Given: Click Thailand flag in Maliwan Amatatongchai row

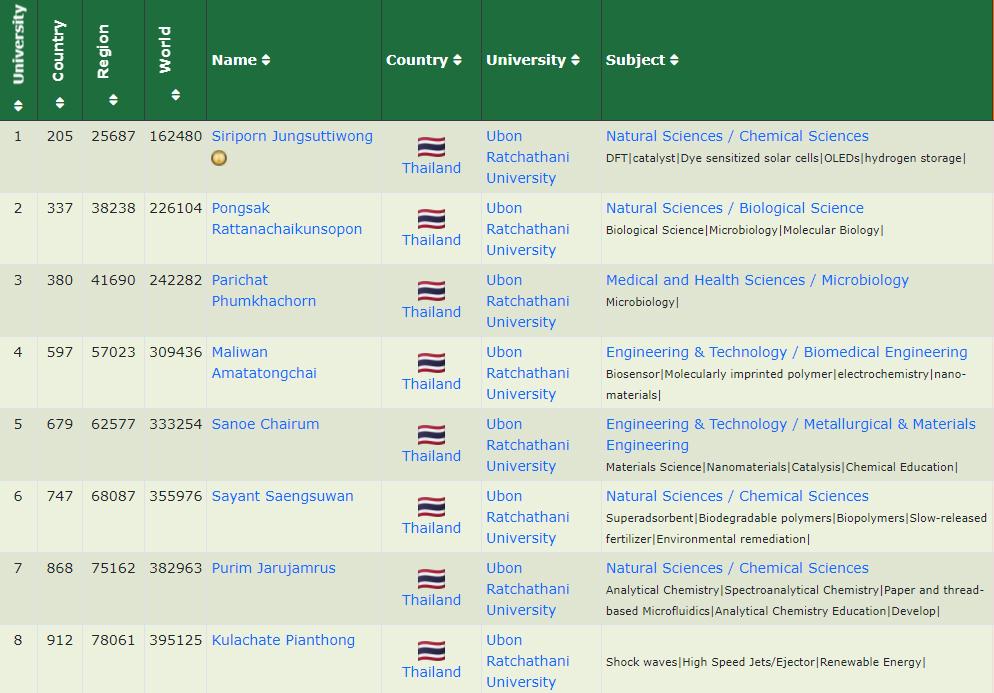Looking at the screenshot, I should click(x=431, y=363).
